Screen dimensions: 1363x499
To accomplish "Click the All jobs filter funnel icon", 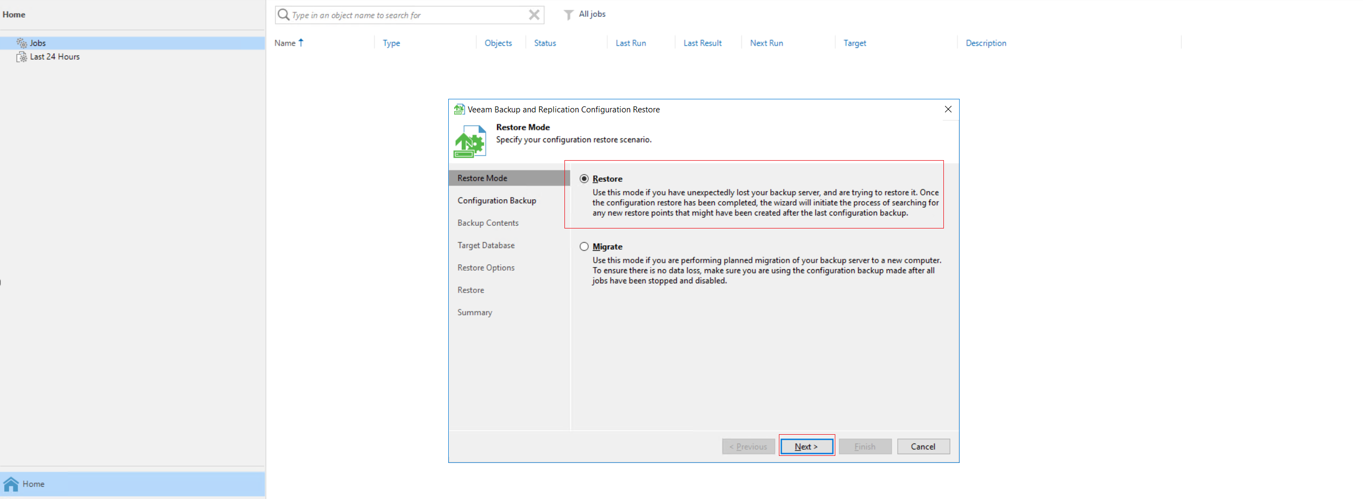I will (x=568, y=15).
